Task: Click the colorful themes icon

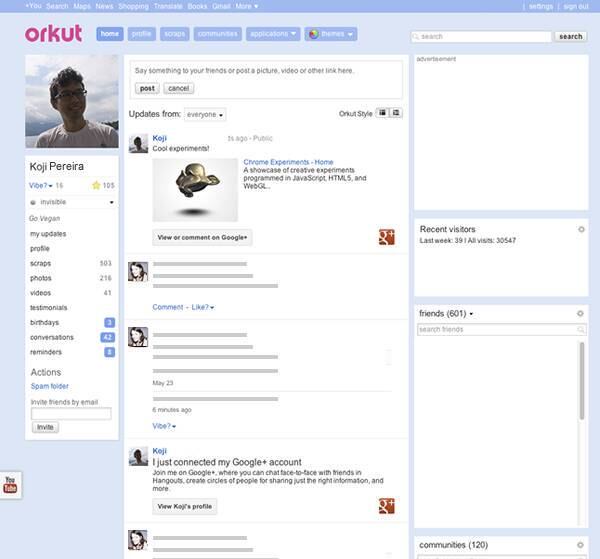Action: click(x=313, y=34)
